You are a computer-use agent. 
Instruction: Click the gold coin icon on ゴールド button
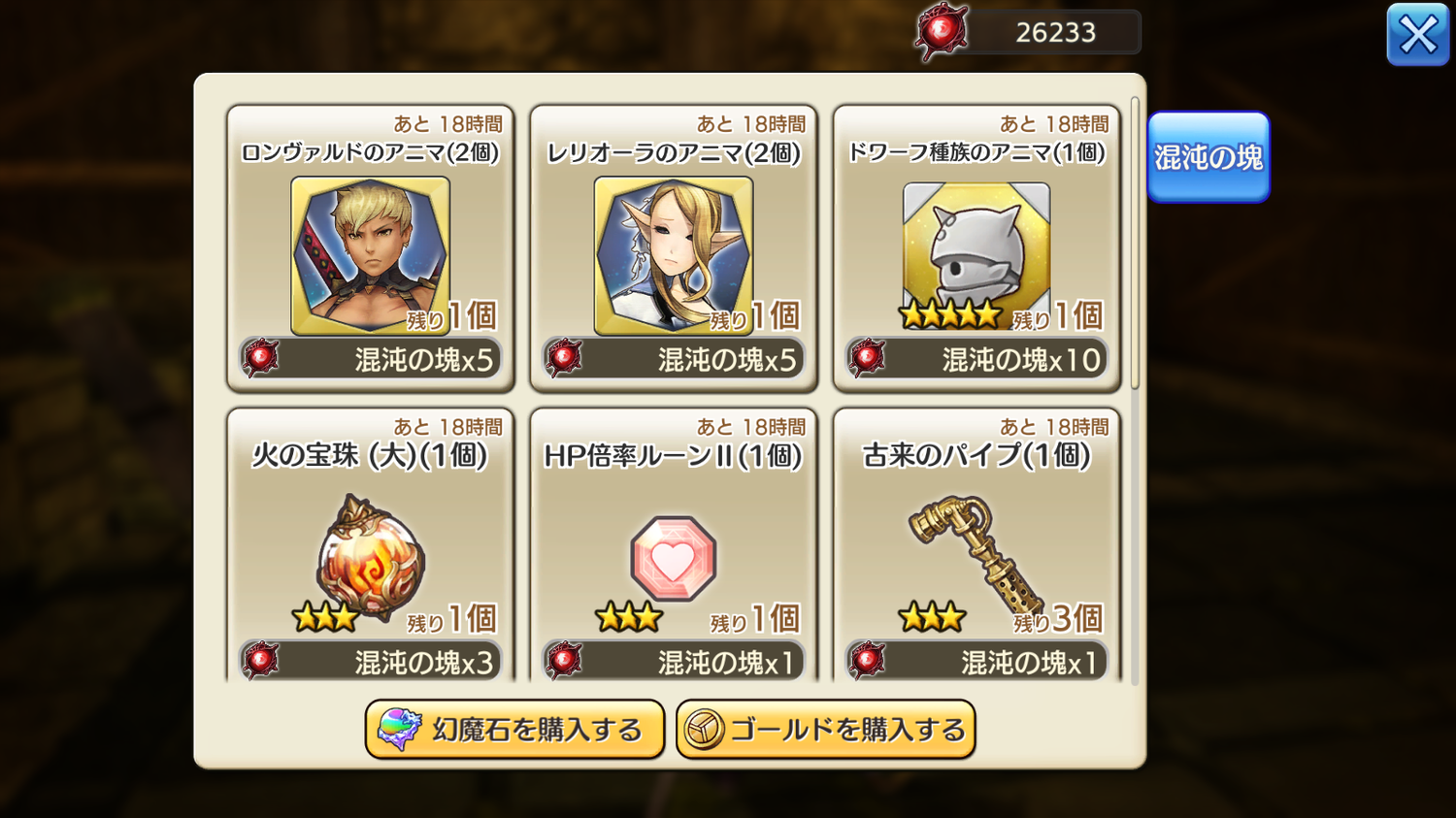(x=705, y=730)
